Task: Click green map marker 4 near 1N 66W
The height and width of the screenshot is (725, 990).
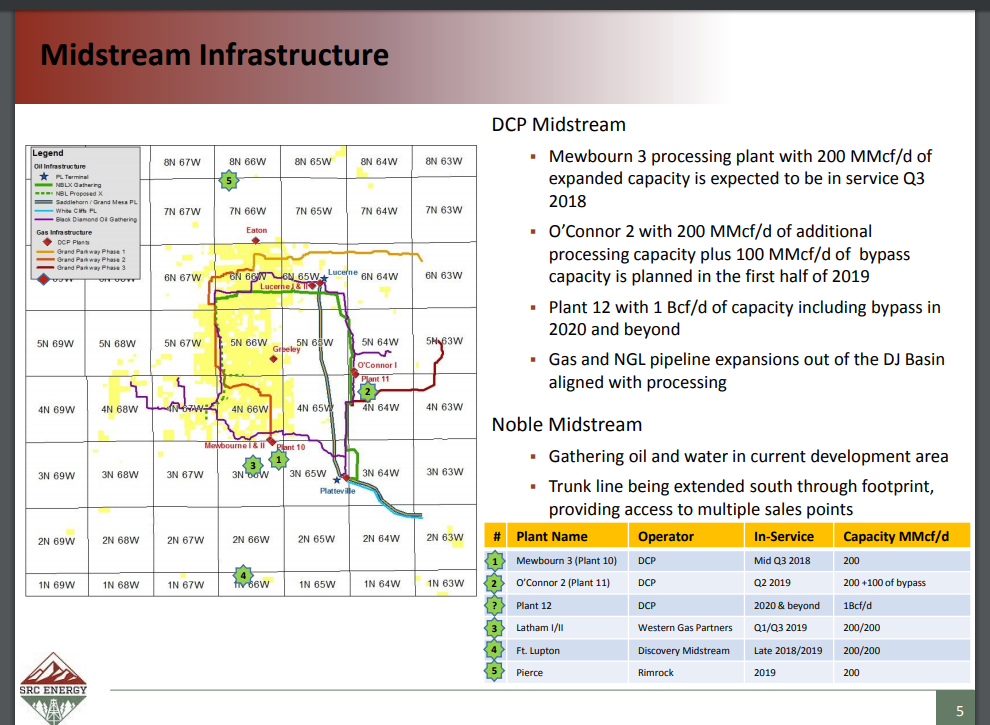Action: [x=243, y=575]
